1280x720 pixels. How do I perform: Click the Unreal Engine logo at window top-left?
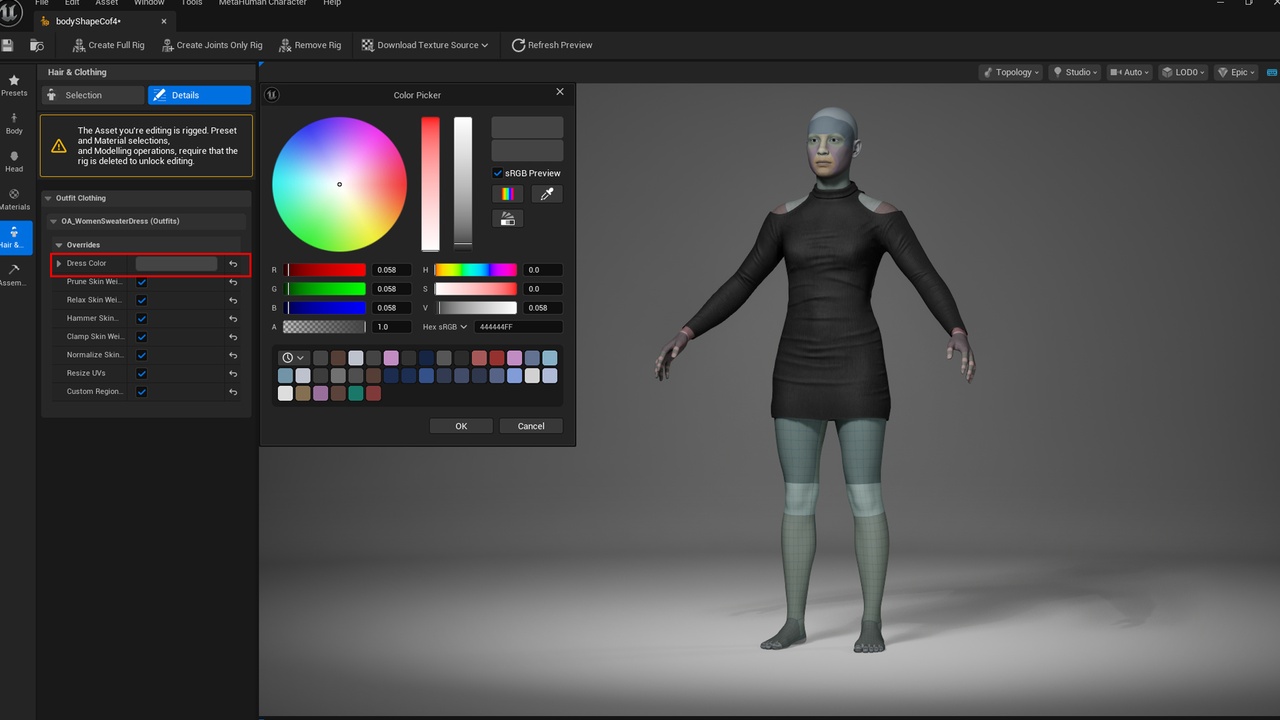(11, 12)
